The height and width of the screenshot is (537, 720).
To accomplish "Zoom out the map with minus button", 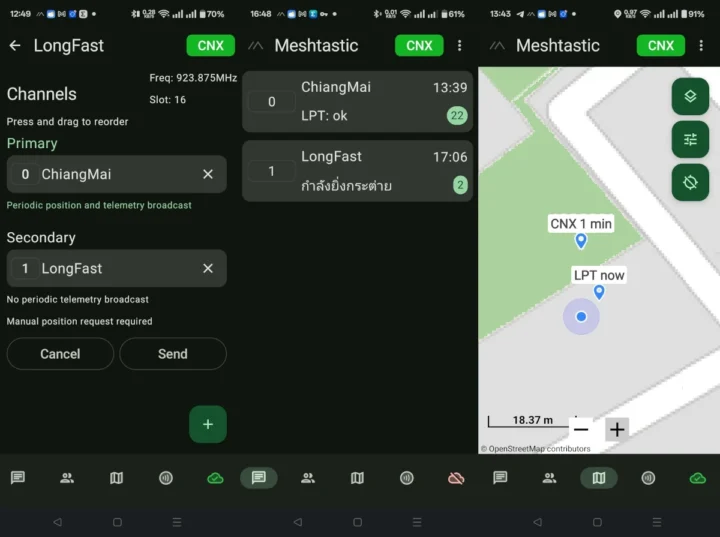I will 581,430.
